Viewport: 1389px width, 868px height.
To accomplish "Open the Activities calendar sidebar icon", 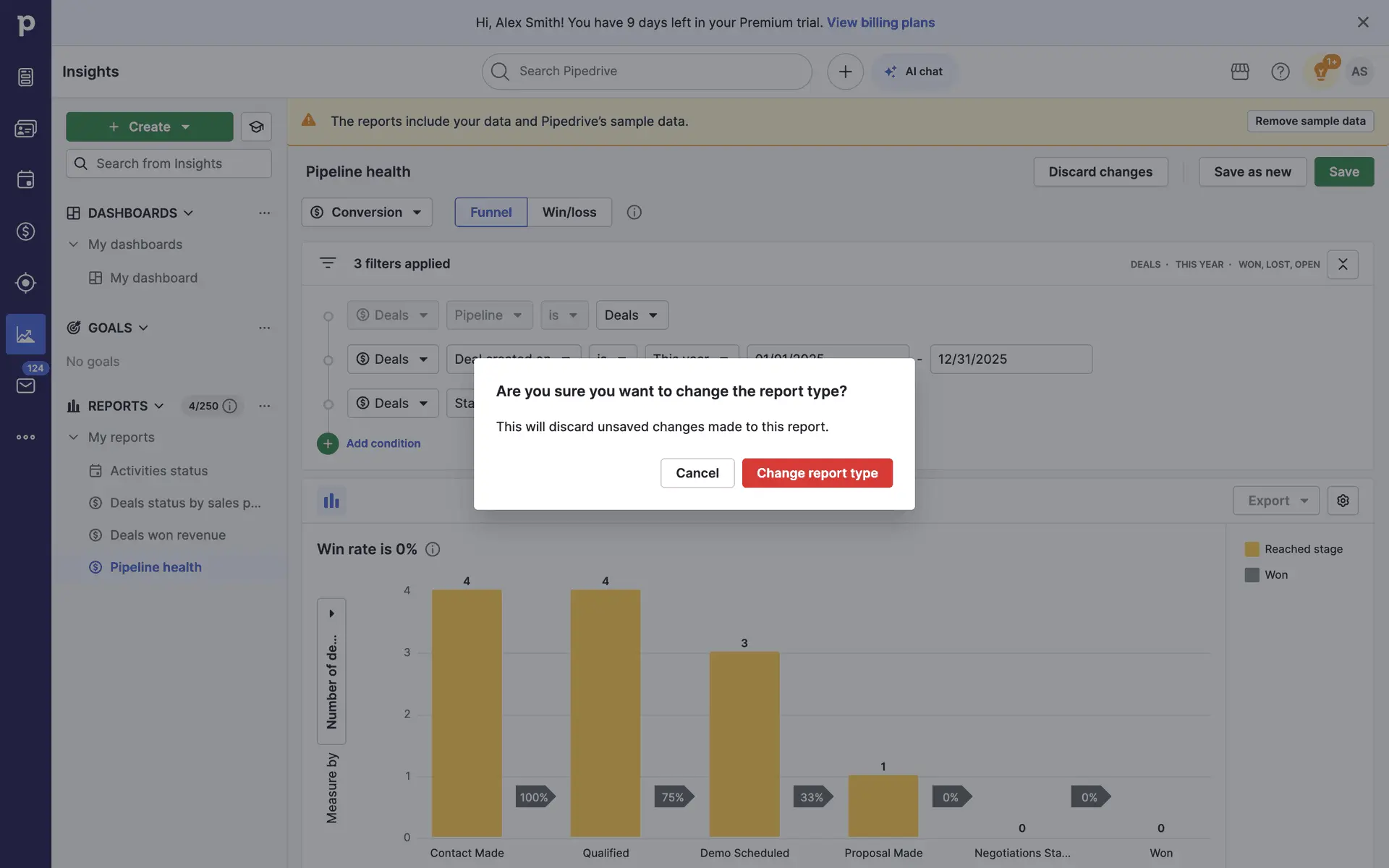I will pyautogui.click(x=25, y=179).
